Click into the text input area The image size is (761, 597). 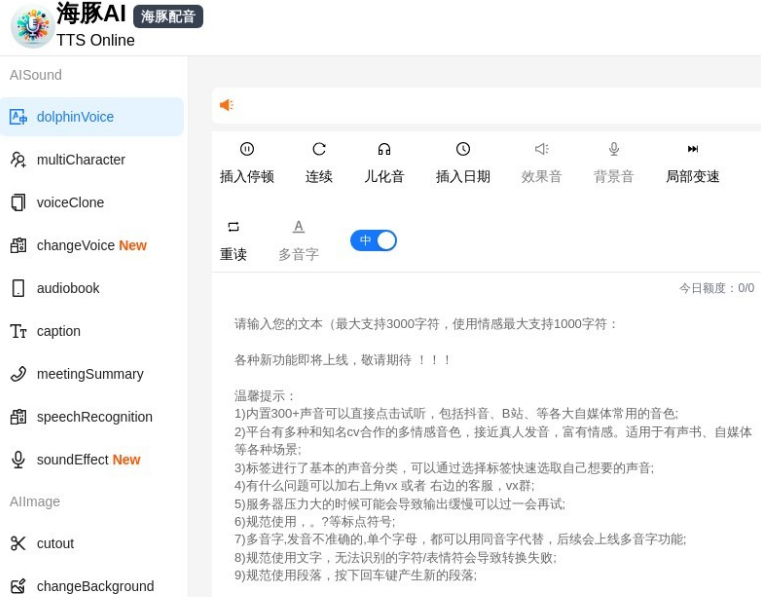coord(490,450)
